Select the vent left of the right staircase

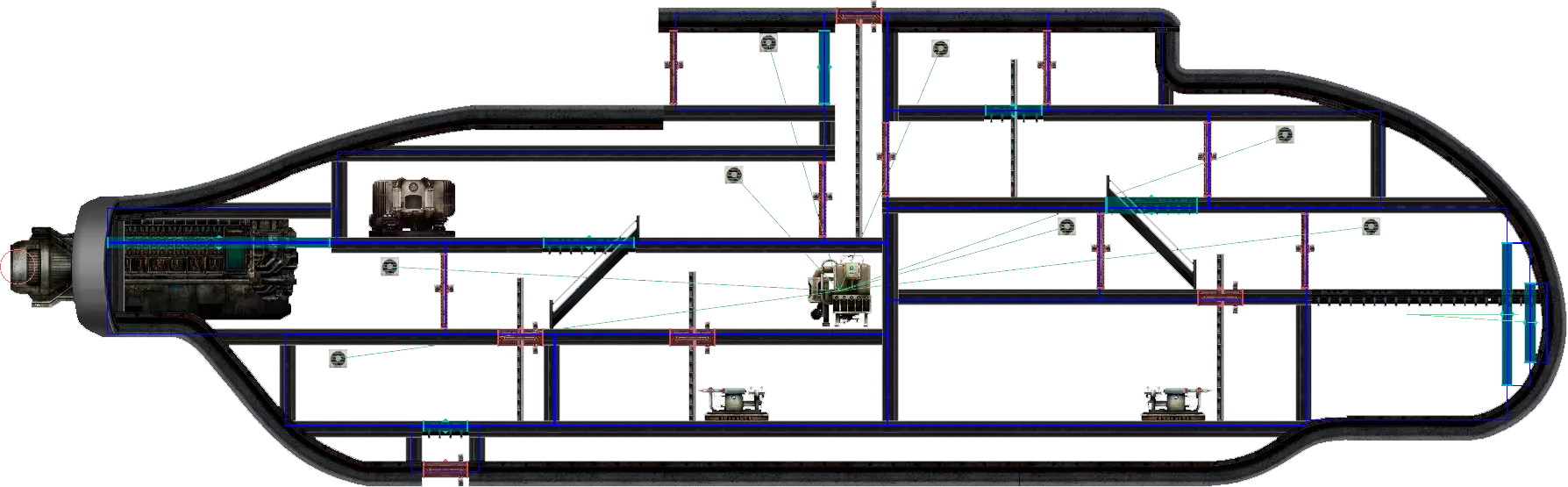pyautogui.click(x=1066, y=226)
